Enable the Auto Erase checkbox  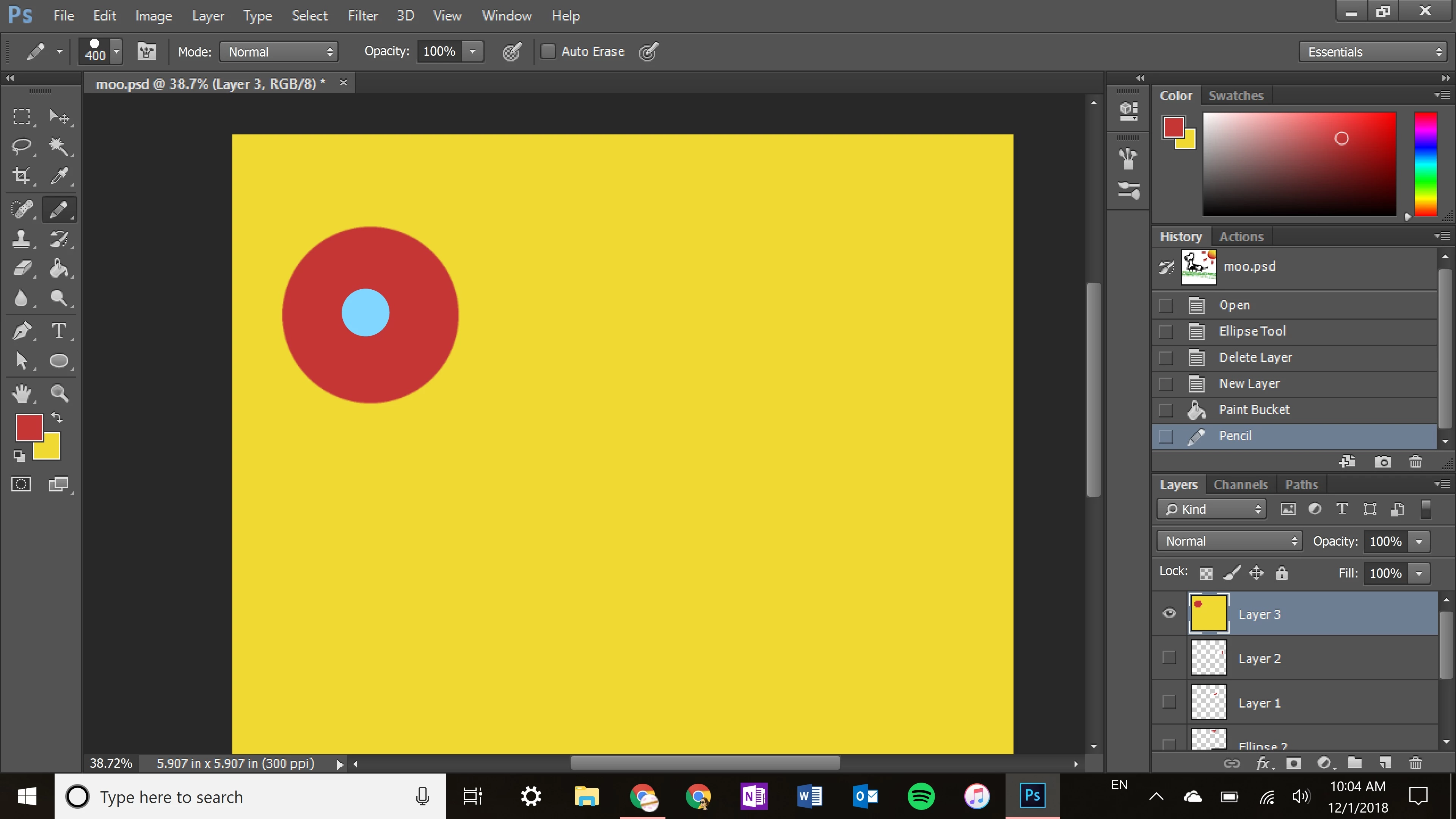548,52
